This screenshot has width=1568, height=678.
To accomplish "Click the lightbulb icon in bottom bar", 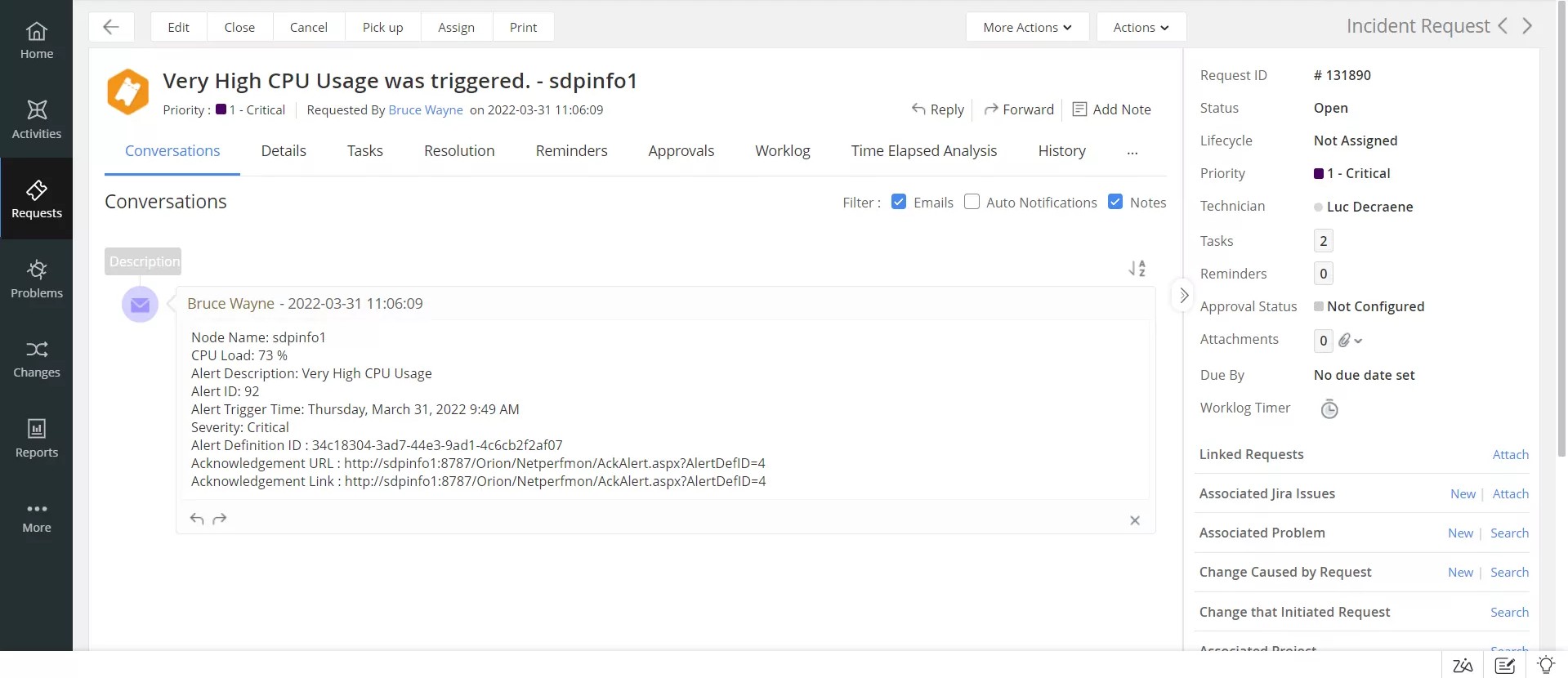I will [1545, 665].
